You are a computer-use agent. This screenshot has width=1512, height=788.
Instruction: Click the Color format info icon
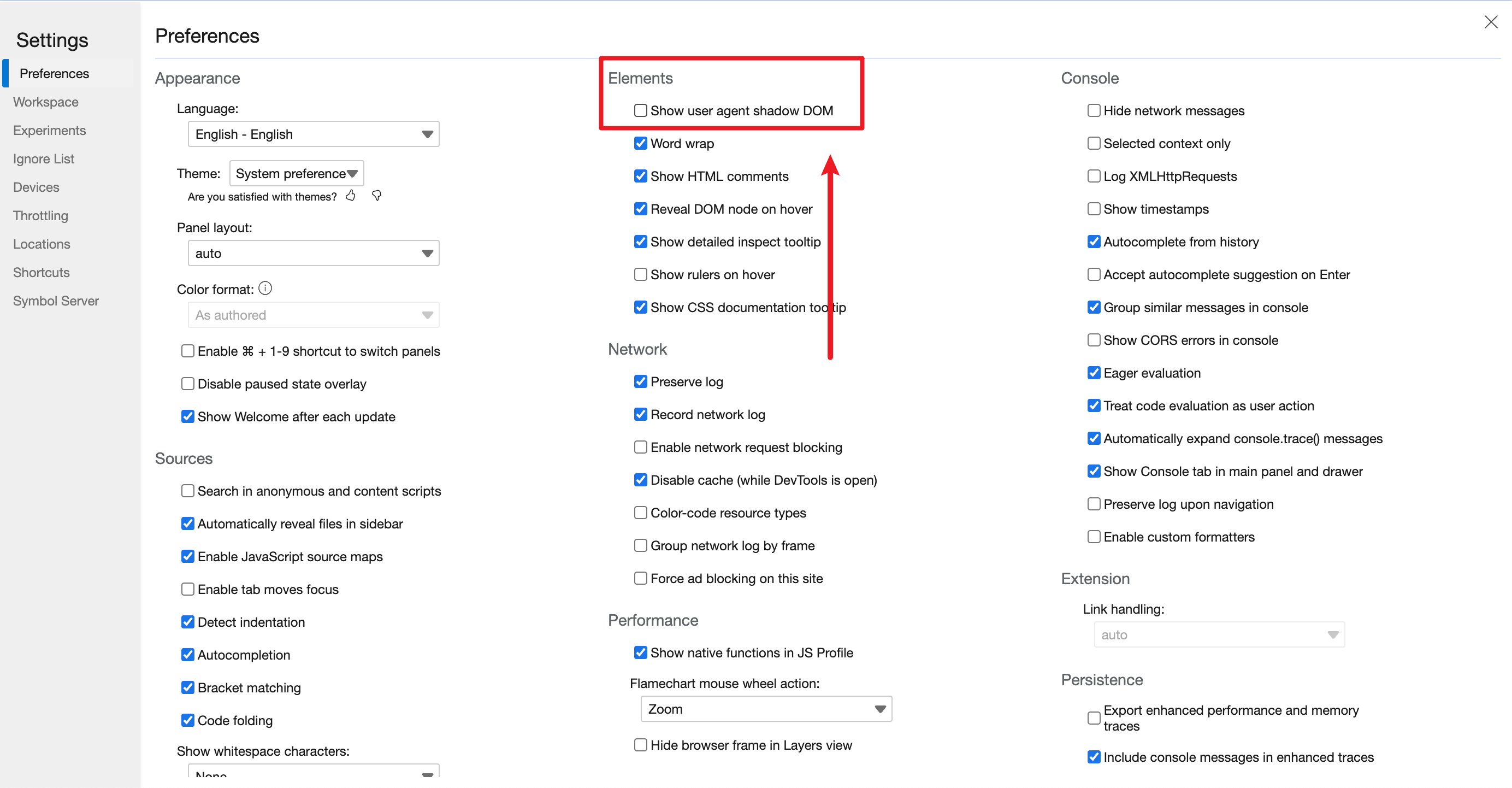pos(265,289)
